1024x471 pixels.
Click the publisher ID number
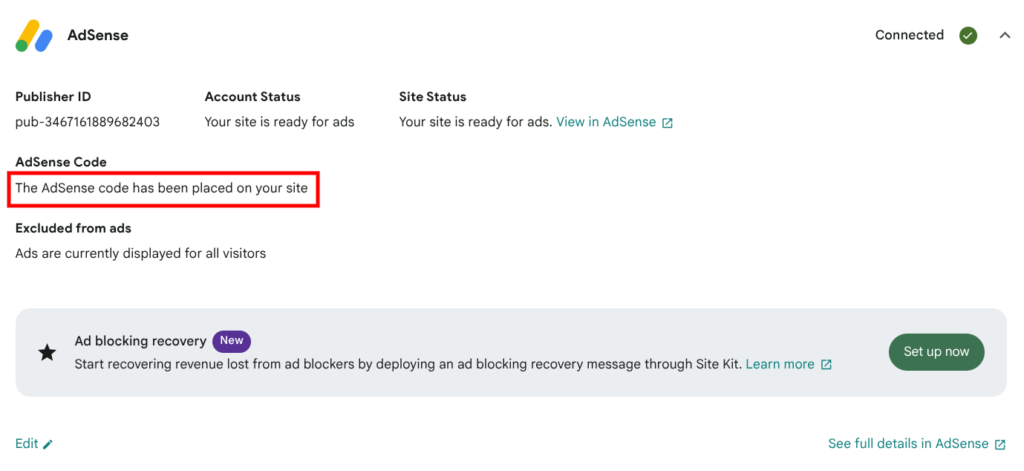[87, 122]
